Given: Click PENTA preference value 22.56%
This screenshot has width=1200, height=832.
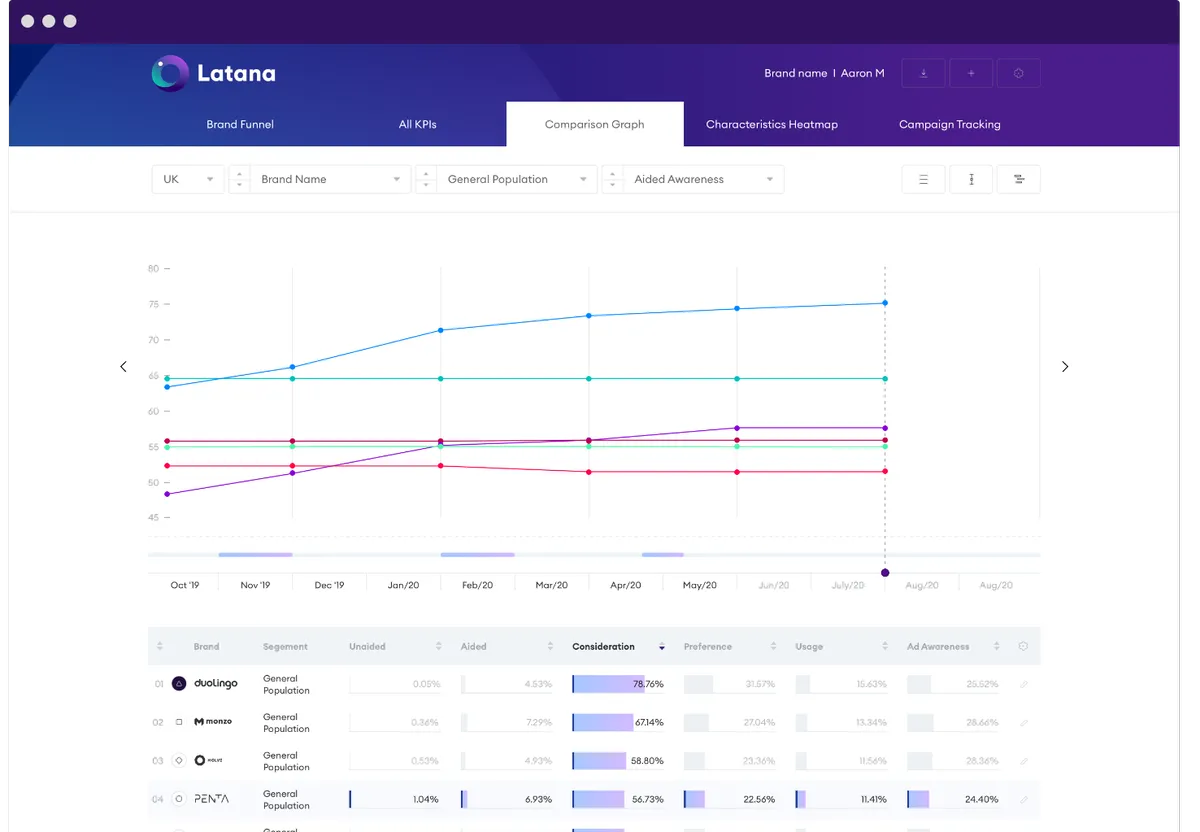Looking at the screenshot, I should point(759,799).
